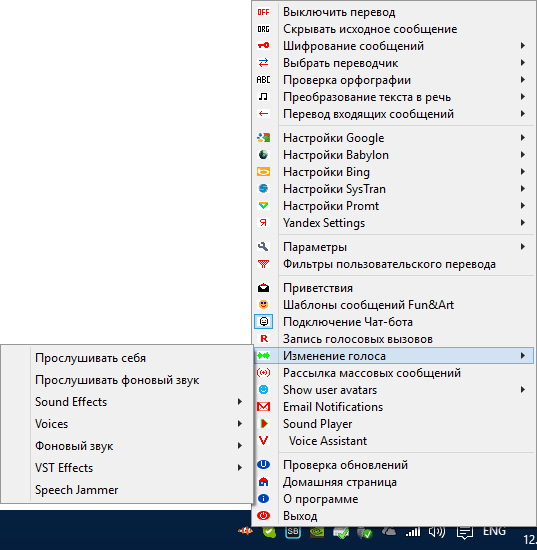
Task: Click the mass messaging broadcast icon
Action: click(263, 373)
